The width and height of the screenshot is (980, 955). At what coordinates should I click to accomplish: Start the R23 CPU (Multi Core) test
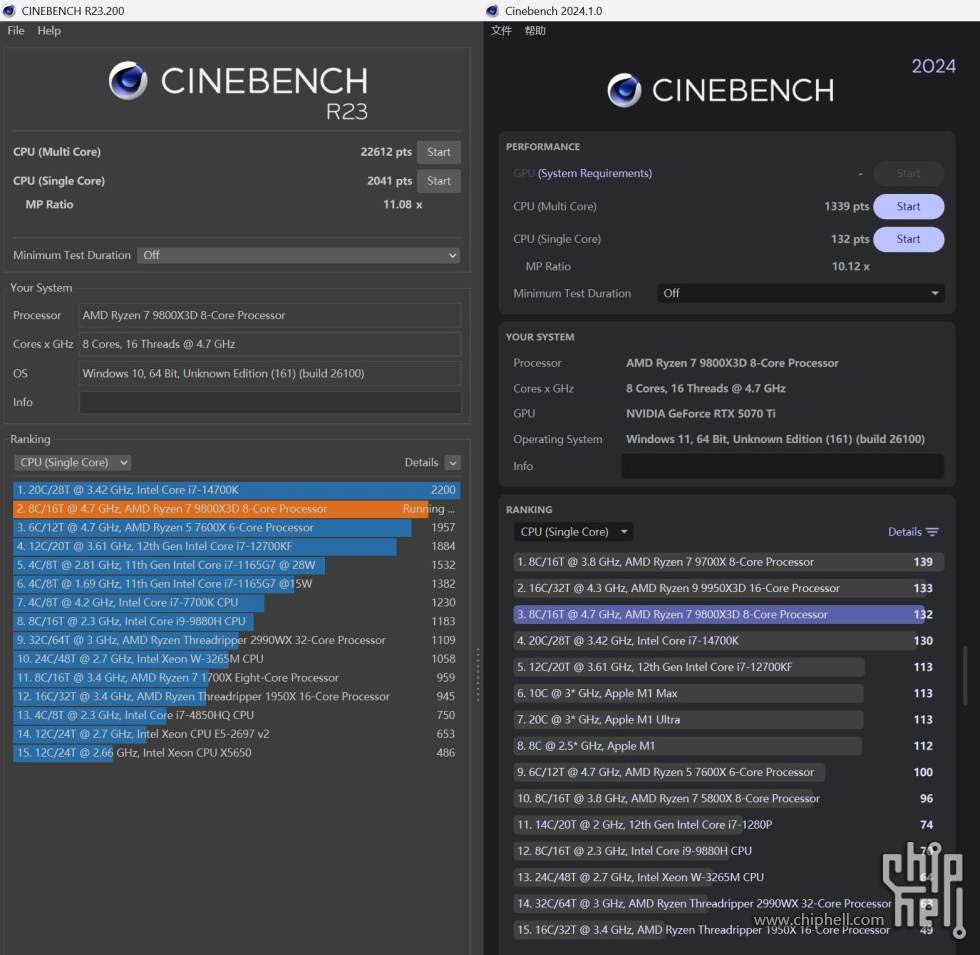(x=439, y=152)
